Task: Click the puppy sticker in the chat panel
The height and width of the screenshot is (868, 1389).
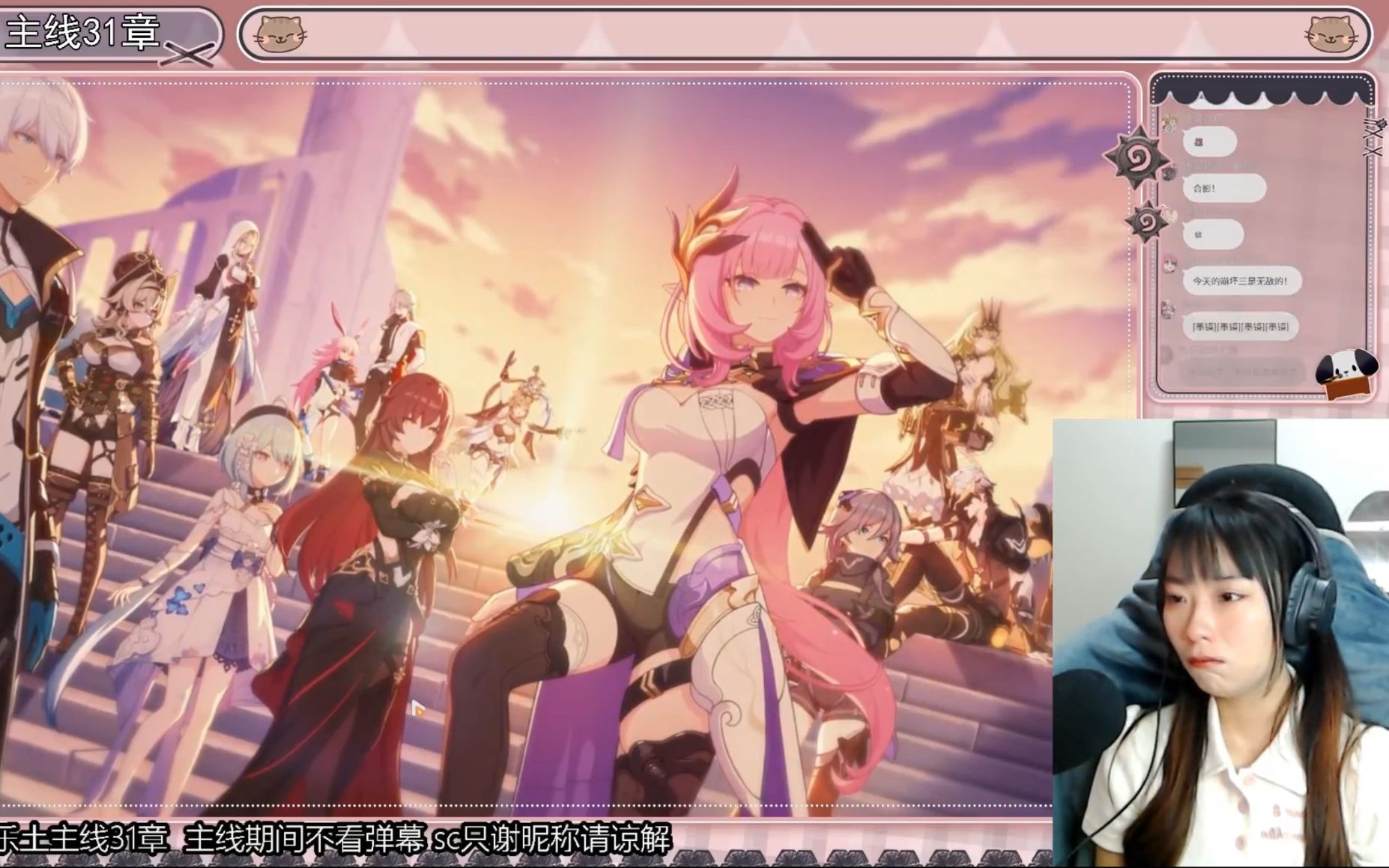Action: pos(1347,374)
